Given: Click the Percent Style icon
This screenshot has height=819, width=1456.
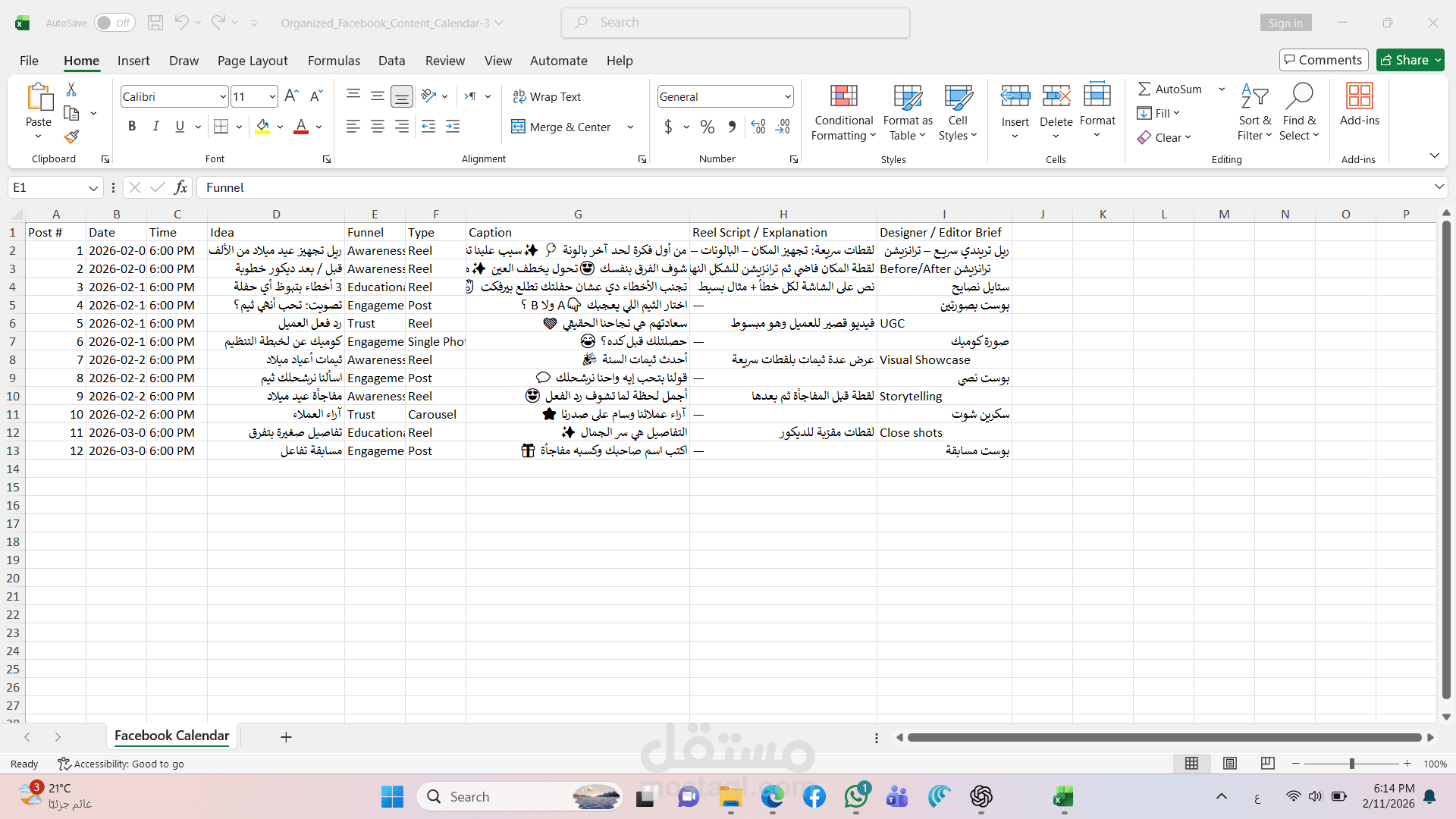Looking at the screenshot, I should tap(707, 127).
